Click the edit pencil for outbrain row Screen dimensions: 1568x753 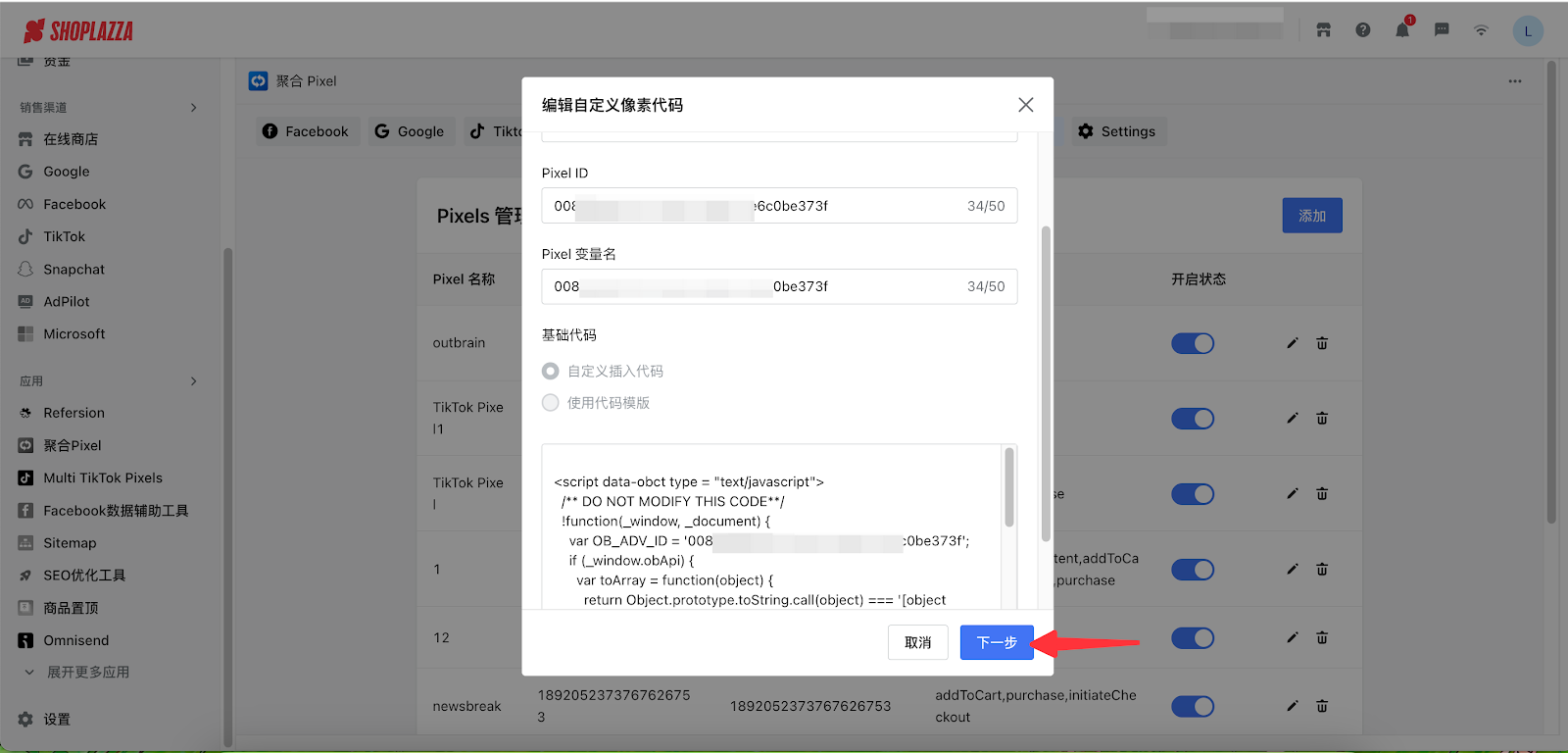click(1292, 343)
